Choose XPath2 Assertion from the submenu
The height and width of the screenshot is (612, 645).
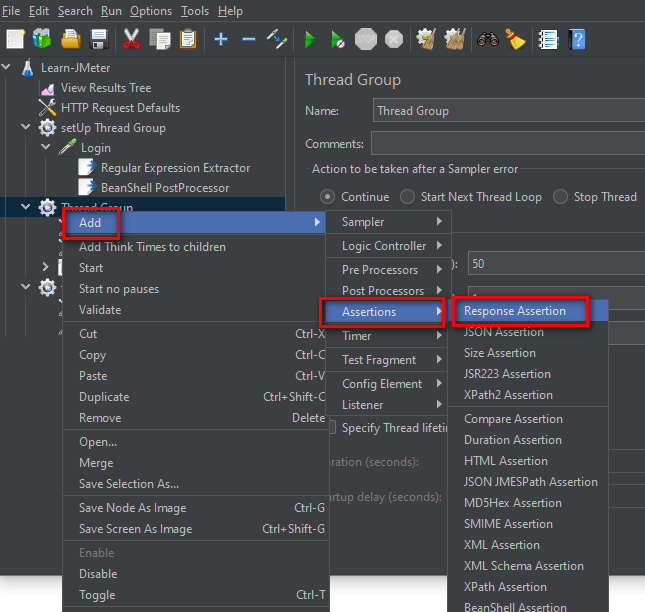pos(528,395)
